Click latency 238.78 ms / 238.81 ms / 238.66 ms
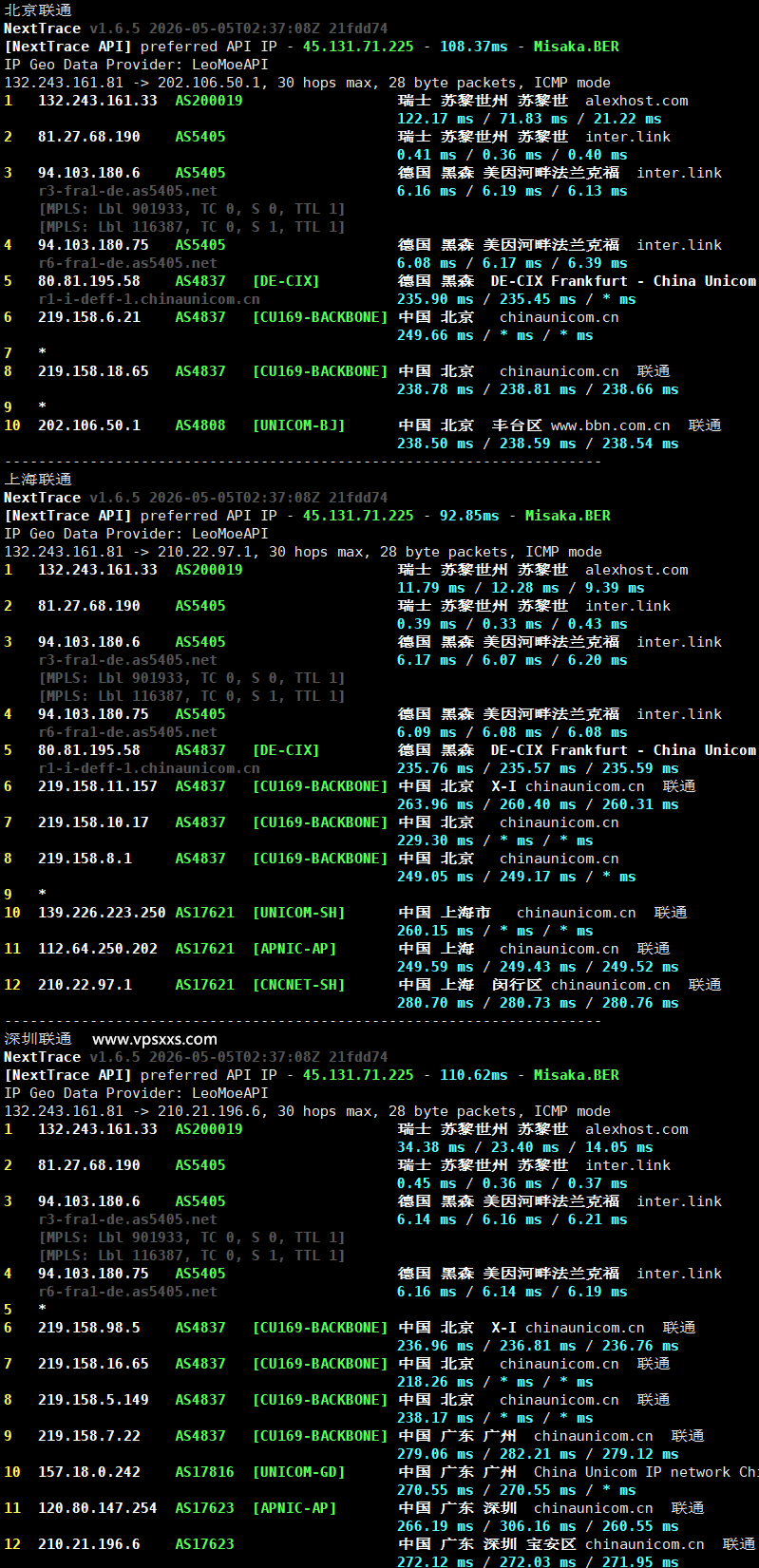This screenshot has width=759, height=1568. point(538,389)
